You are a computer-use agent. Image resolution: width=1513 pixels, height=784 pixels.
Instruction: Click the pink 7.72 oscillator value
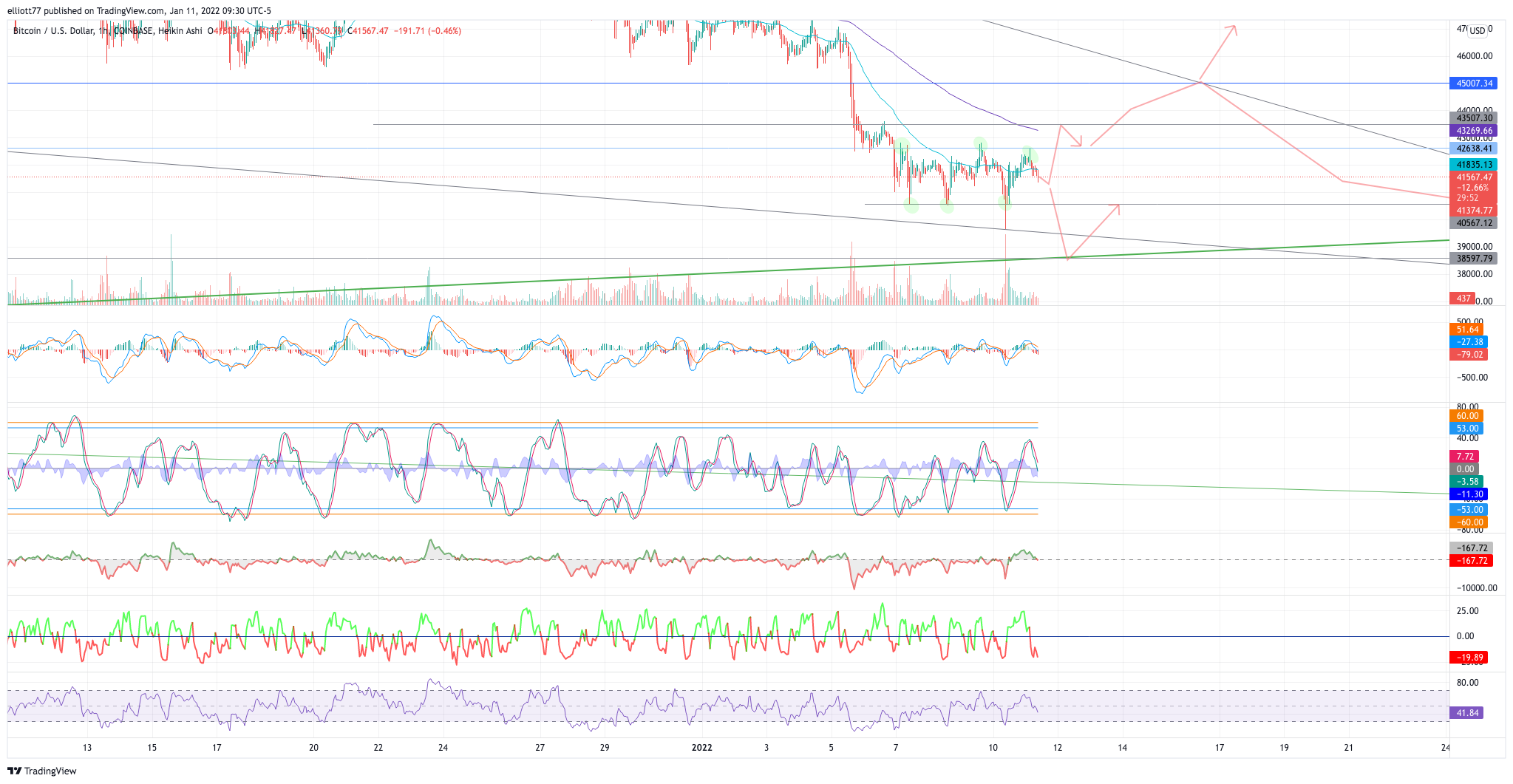1465,457
